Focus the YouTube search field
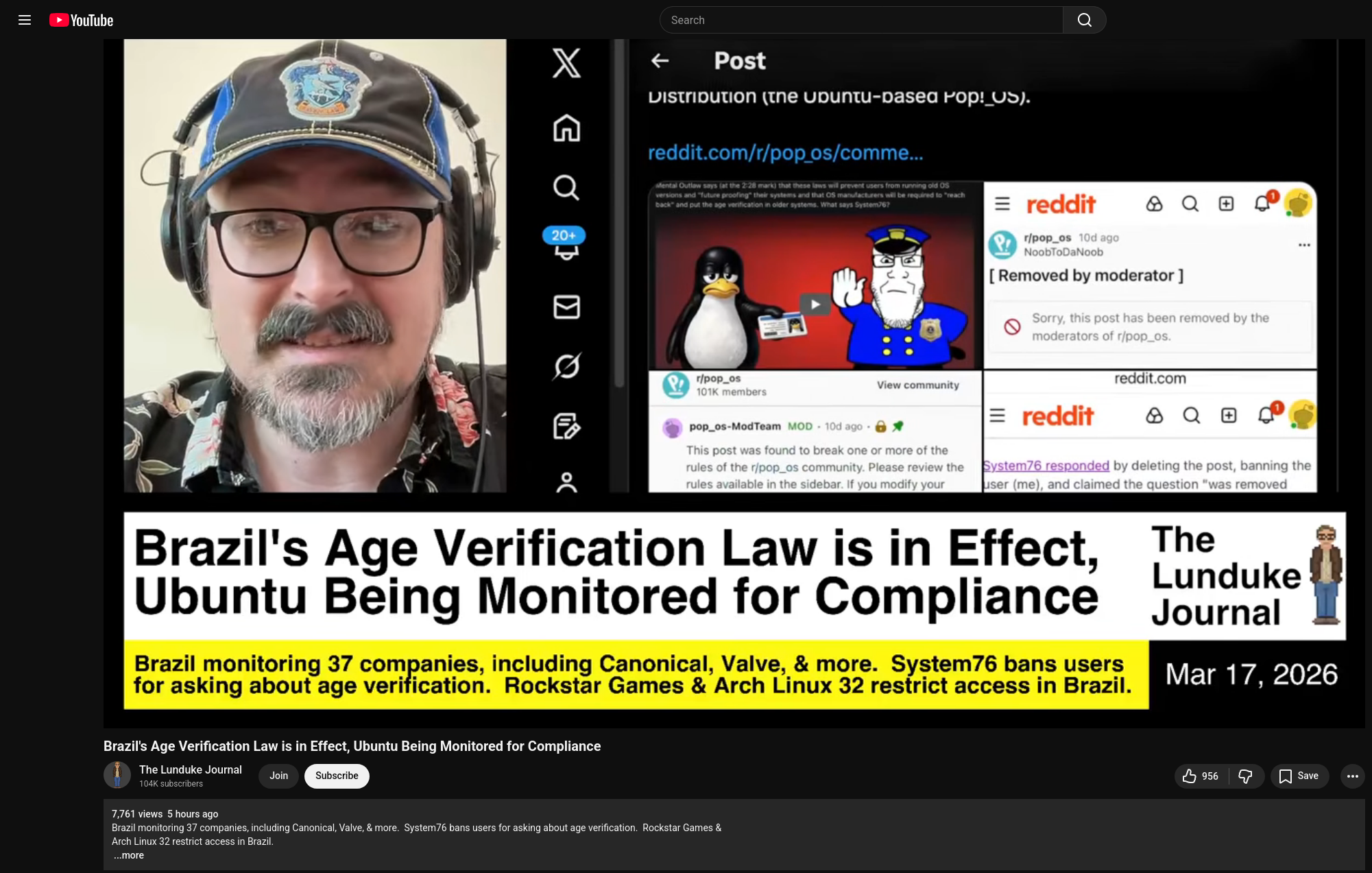The image size is (1372, 873). (x=861, y=20)
